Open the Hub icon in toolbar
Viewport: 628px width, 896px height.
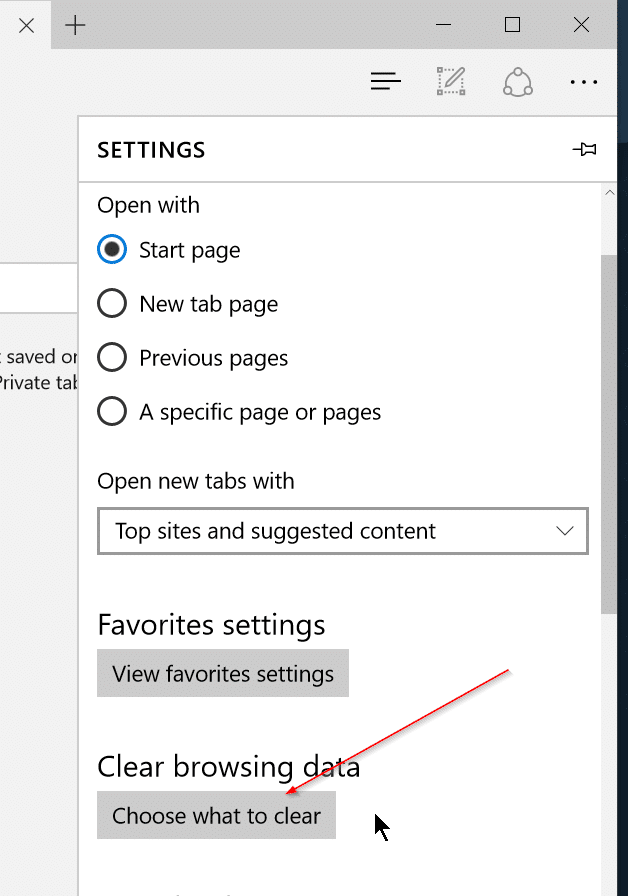pyautogui.click(x=386, y=81)
